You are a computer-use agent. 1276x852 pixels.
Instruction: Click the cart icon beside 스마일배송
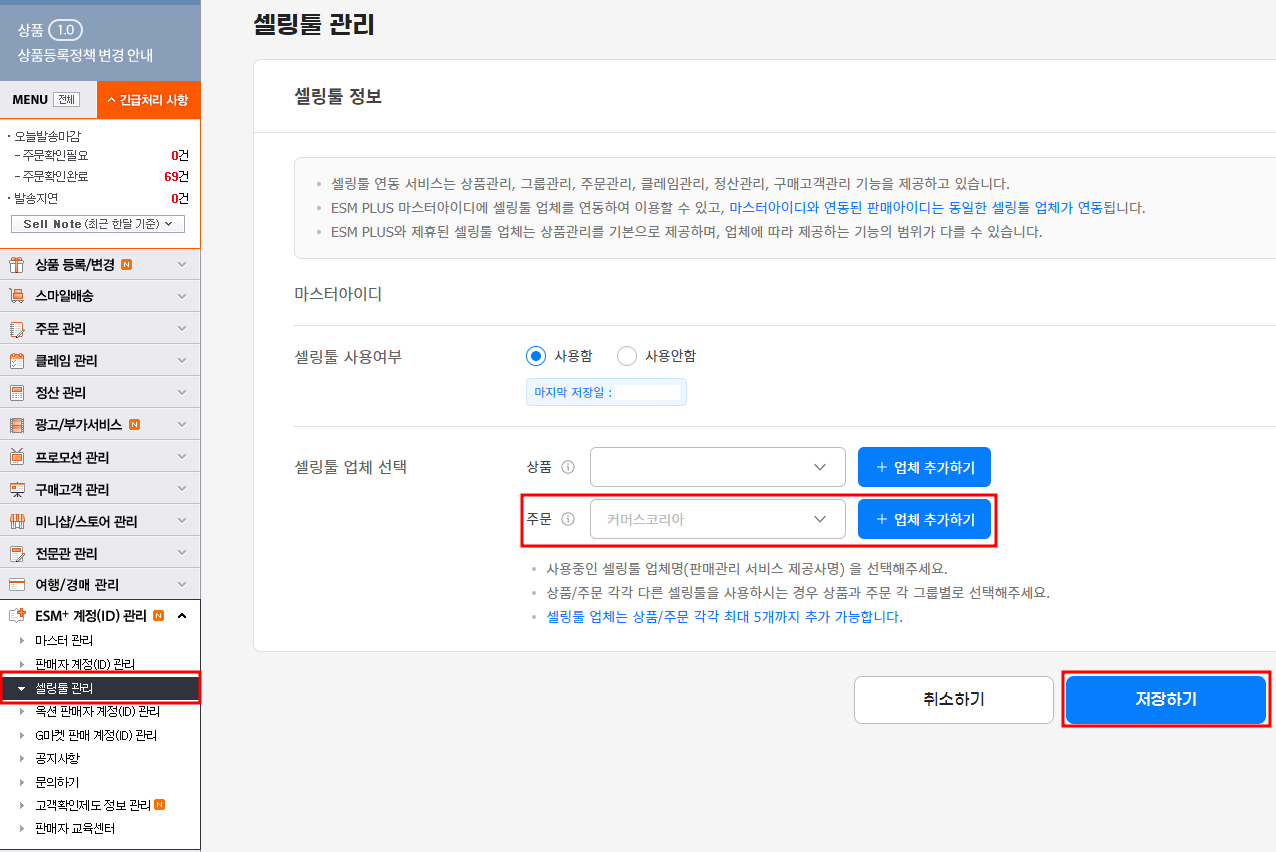pos(16,296)
